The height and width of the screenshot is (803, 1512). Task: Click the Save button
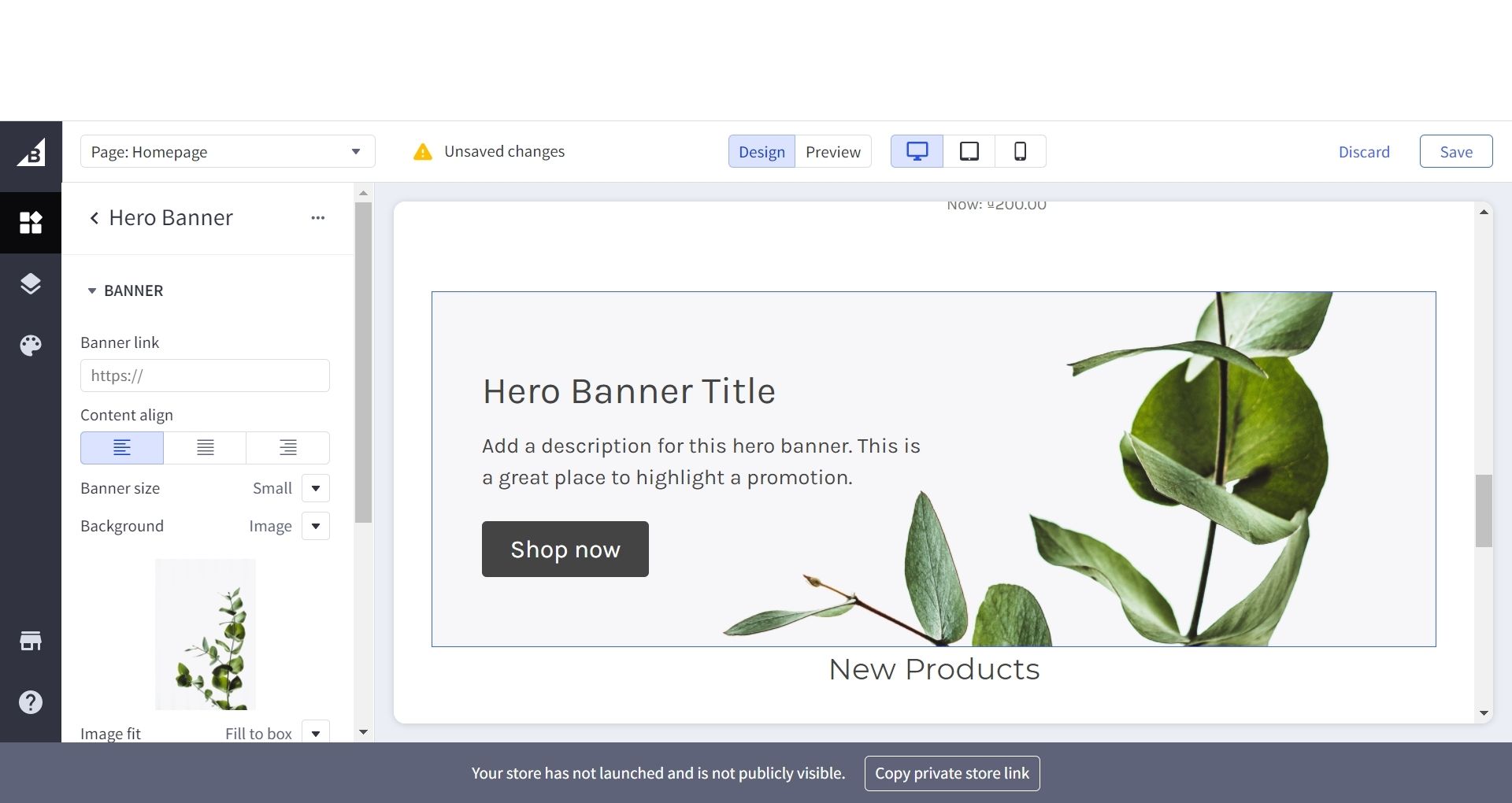1455,152
